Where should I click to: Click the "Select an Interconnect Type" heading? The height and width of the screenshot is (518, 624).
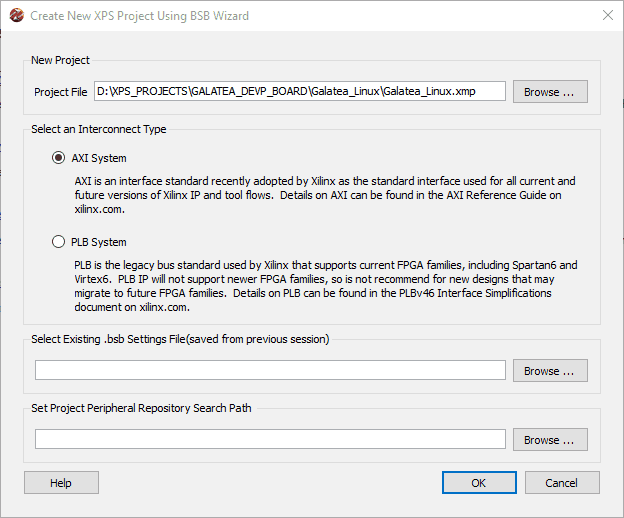99,129
